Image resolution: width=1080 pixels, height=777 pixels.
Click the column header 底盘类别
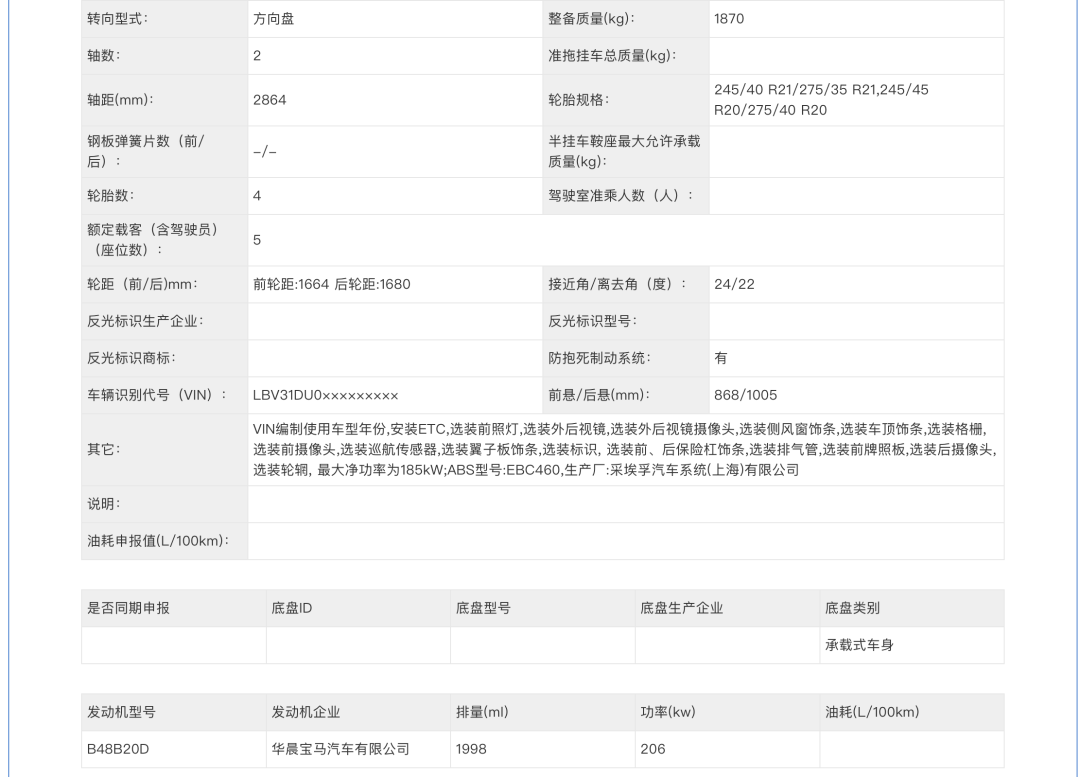(x=853, y=608)
